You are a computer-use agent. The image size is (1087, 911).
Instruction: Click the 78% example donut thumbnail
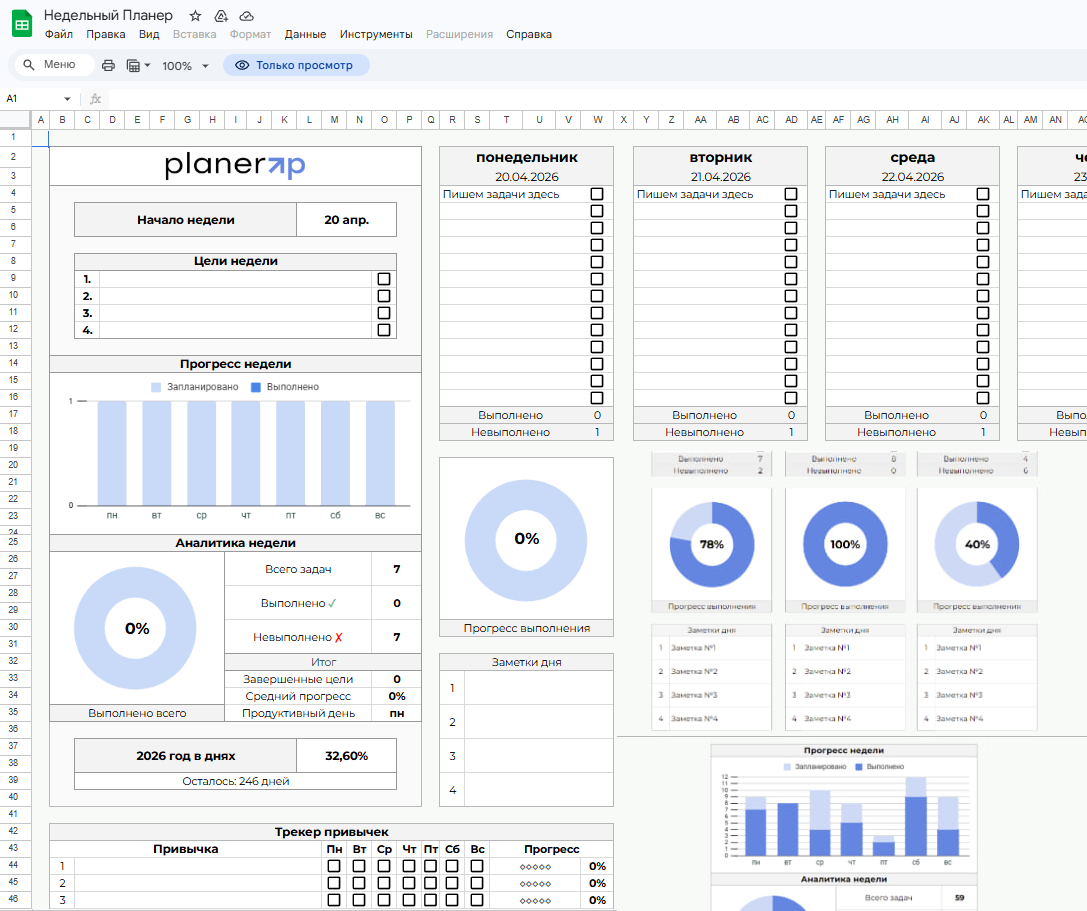coord(712,544)
